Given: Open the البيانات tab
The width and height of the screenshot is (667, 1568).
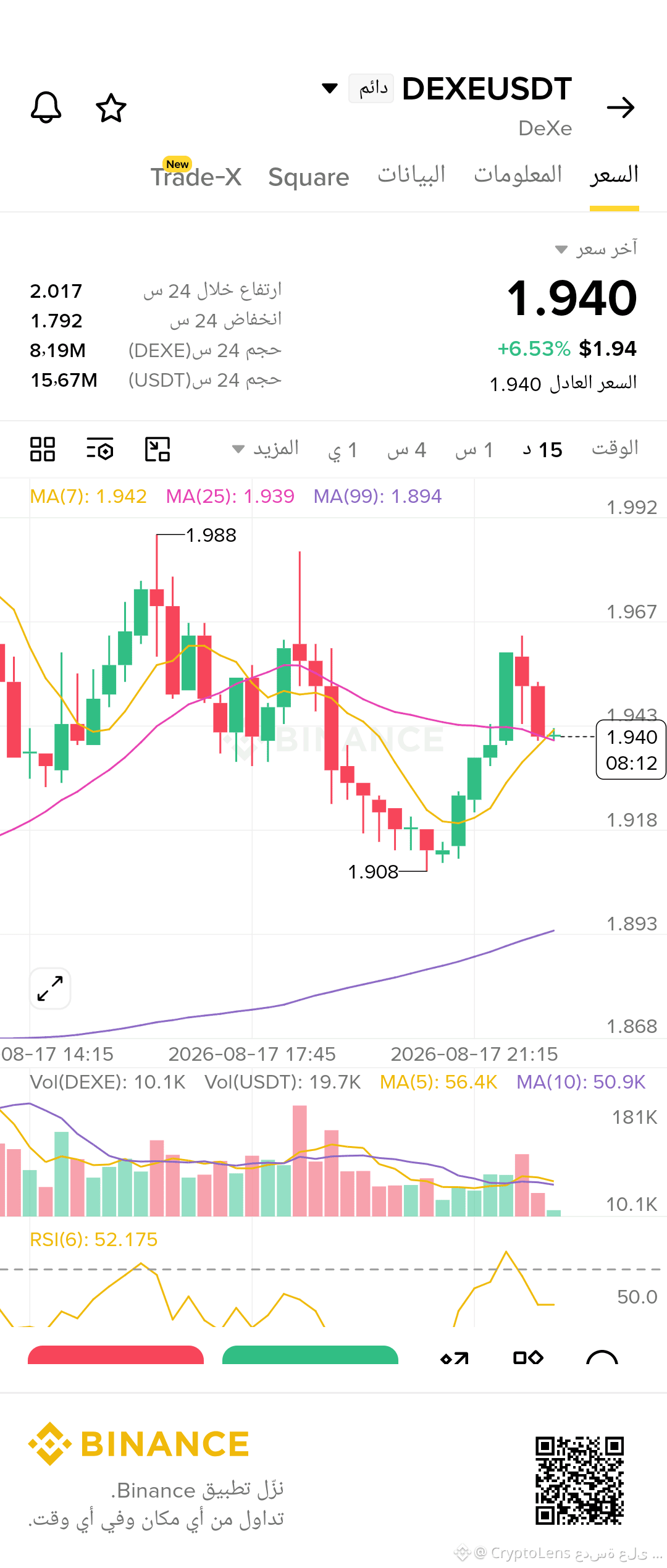Looking at the screenshot, I should [411, 175].
